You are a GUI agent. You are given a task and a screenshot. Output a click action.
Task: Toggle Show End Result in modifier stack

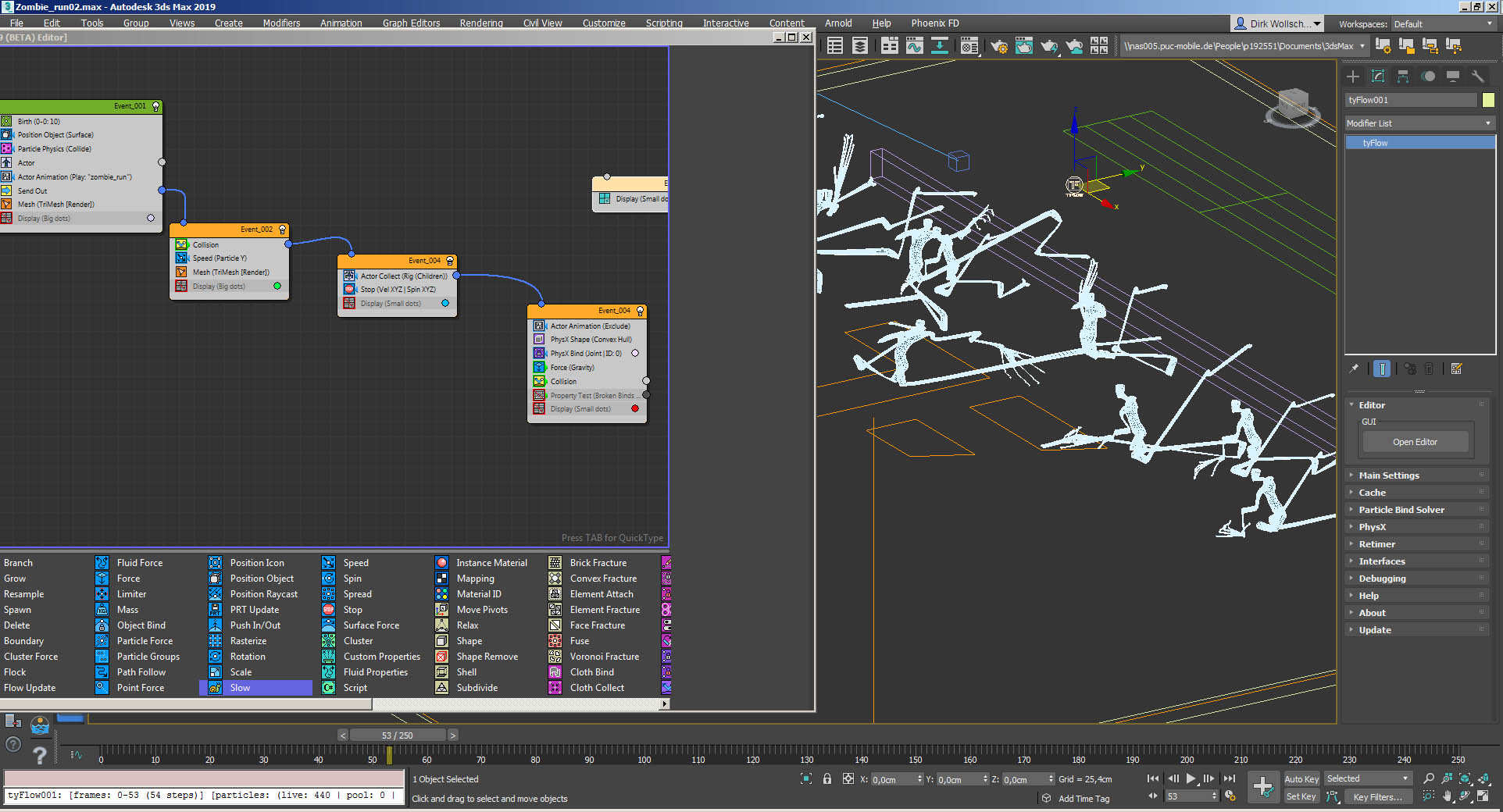(x=1382, y=369)
